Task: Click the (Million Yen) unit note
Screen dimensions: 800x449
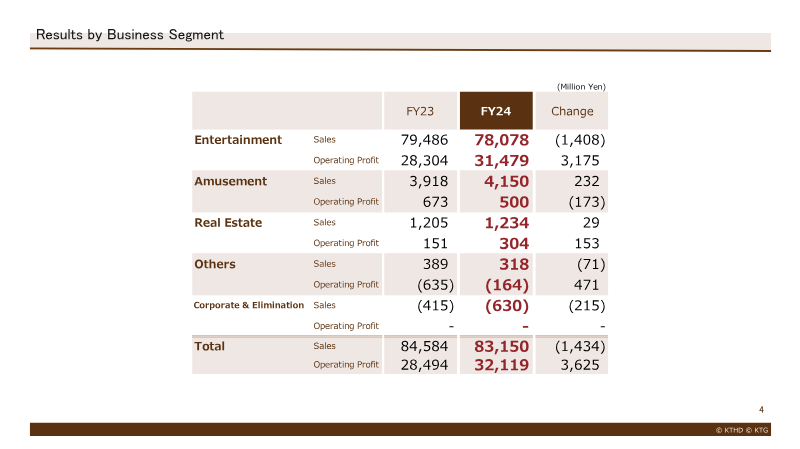Action: pyautogui.click(x=581, y=87)
